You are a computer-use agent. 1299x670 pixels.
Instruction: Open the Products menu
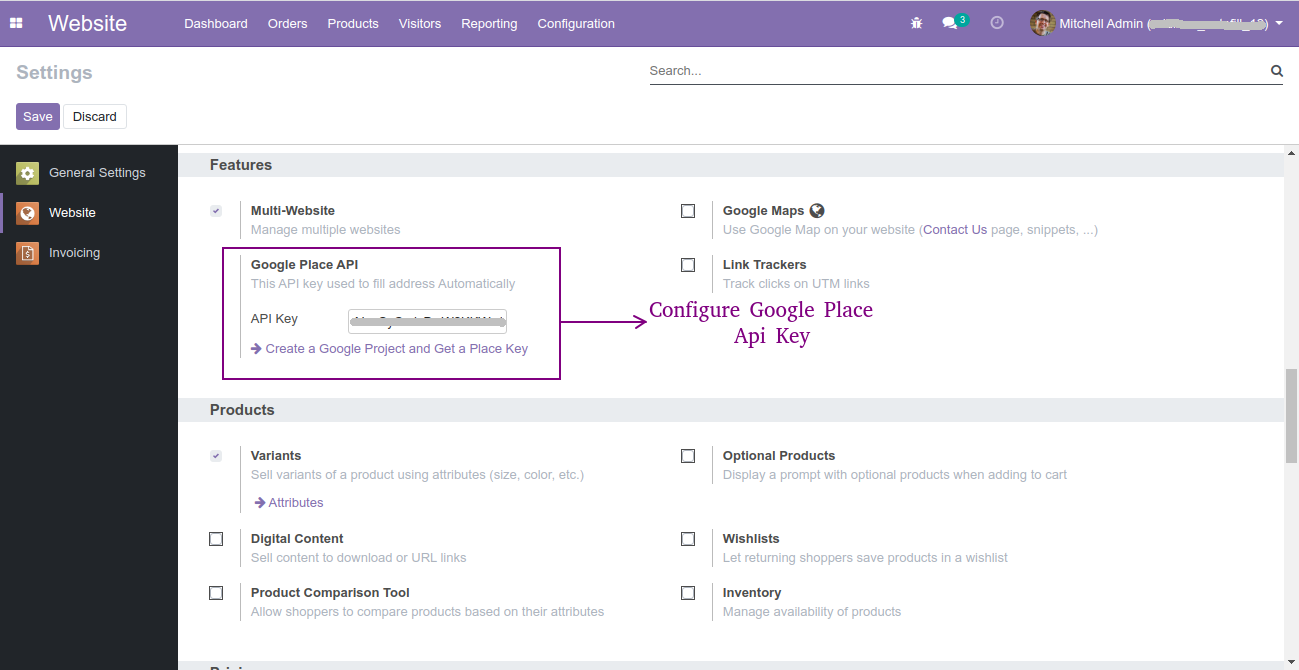click(x=353, y=23)
